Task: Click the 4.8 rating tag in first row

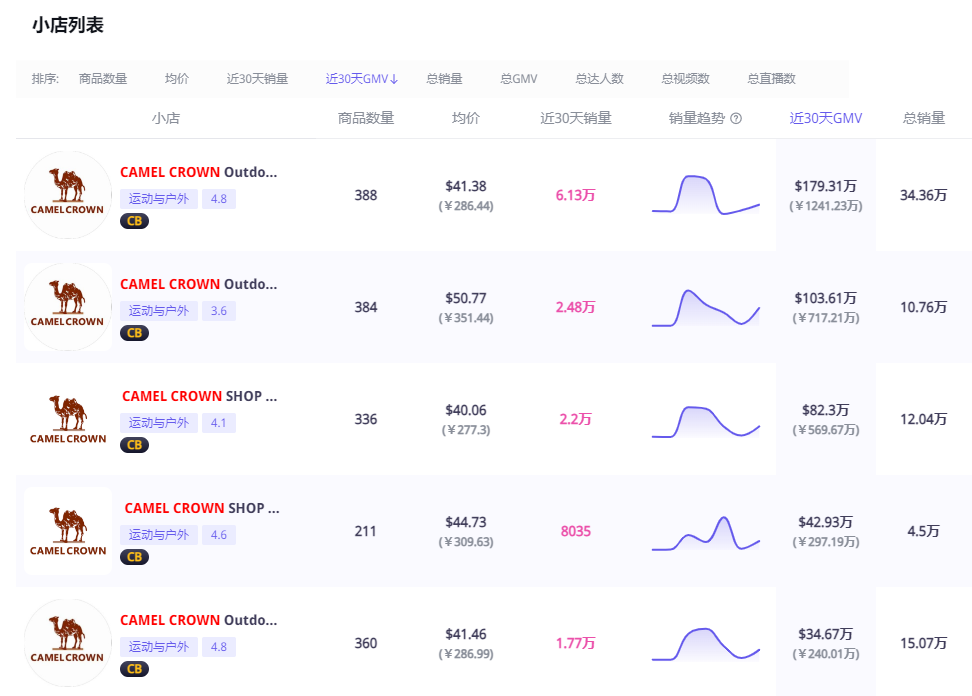Action: coord(219,199)
